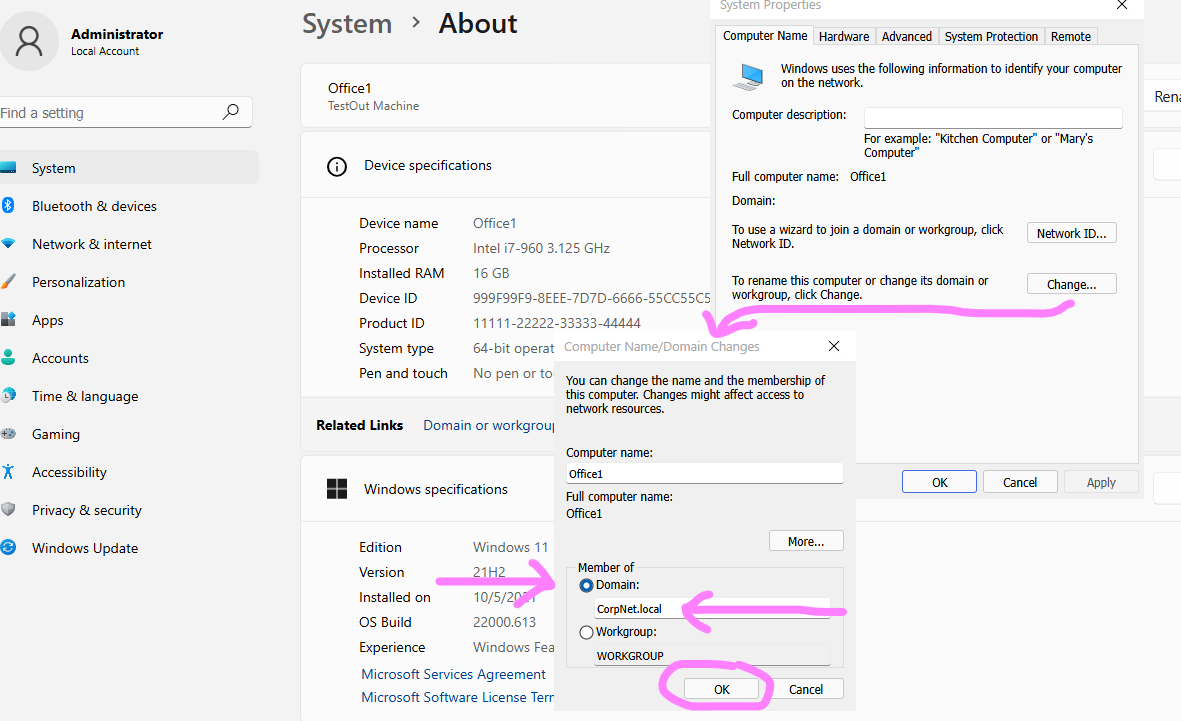The height and width of the screenshot is (721, 1181).
Task: Click the Windows logo beside Windows specifications
Action: 337,489
